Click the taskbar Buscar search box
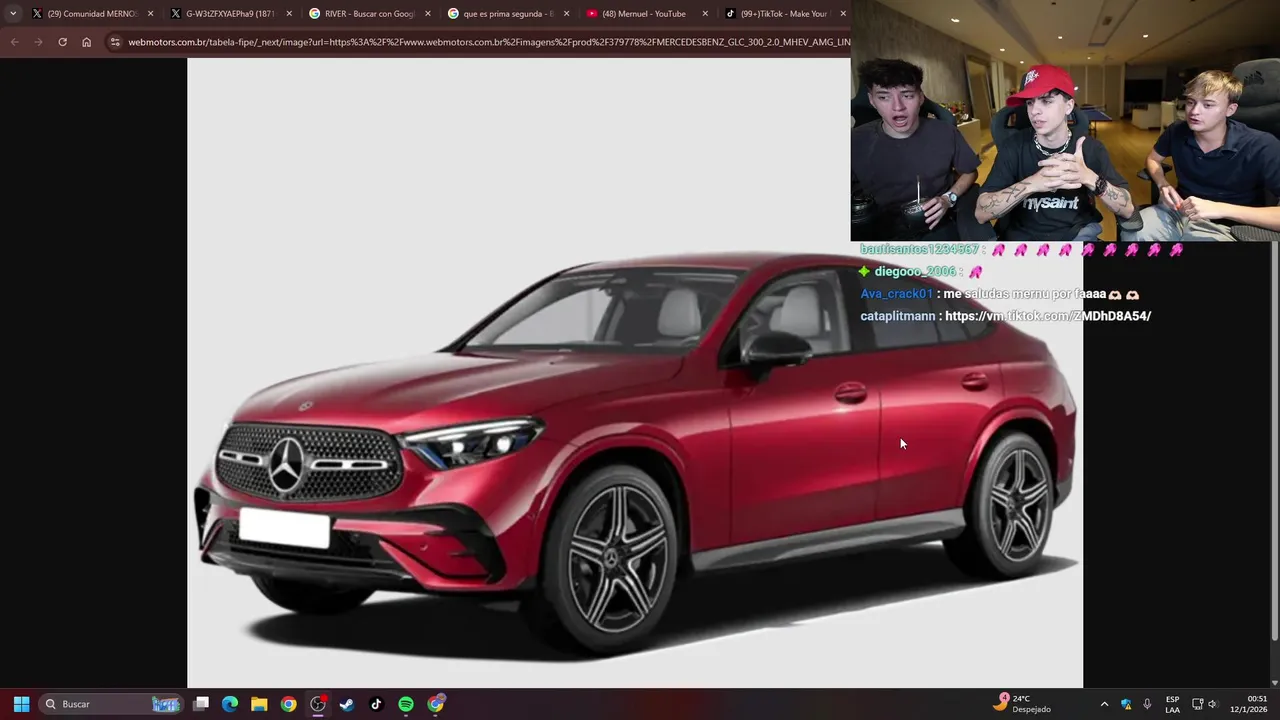 click(x=110, y=704)
